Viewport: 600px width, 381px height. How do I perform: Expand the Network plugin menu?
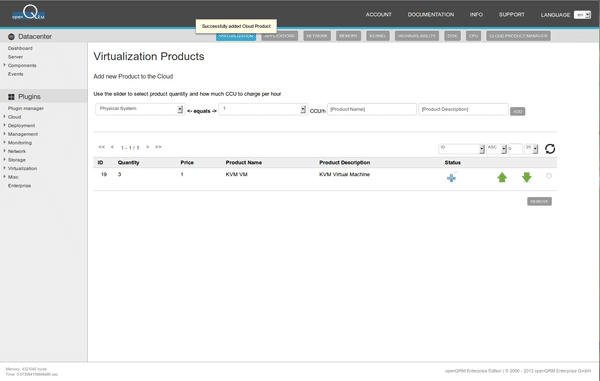5,151
